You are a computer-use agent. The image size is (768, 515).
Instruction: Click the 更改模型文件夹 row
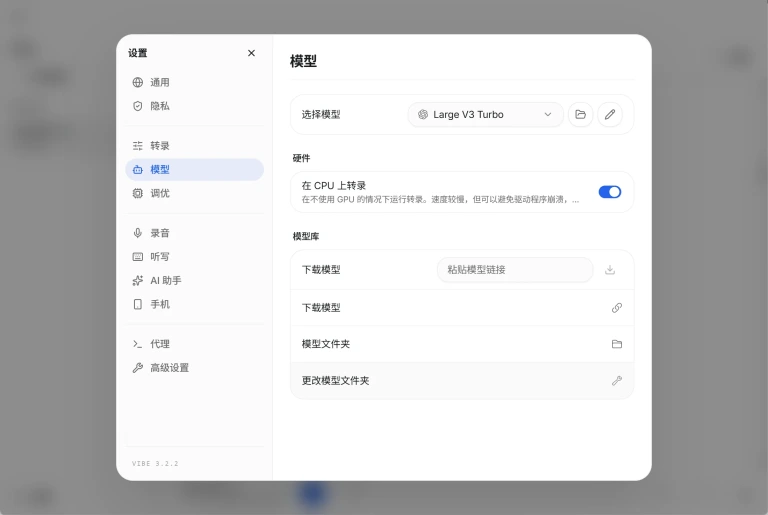[462, 381]
